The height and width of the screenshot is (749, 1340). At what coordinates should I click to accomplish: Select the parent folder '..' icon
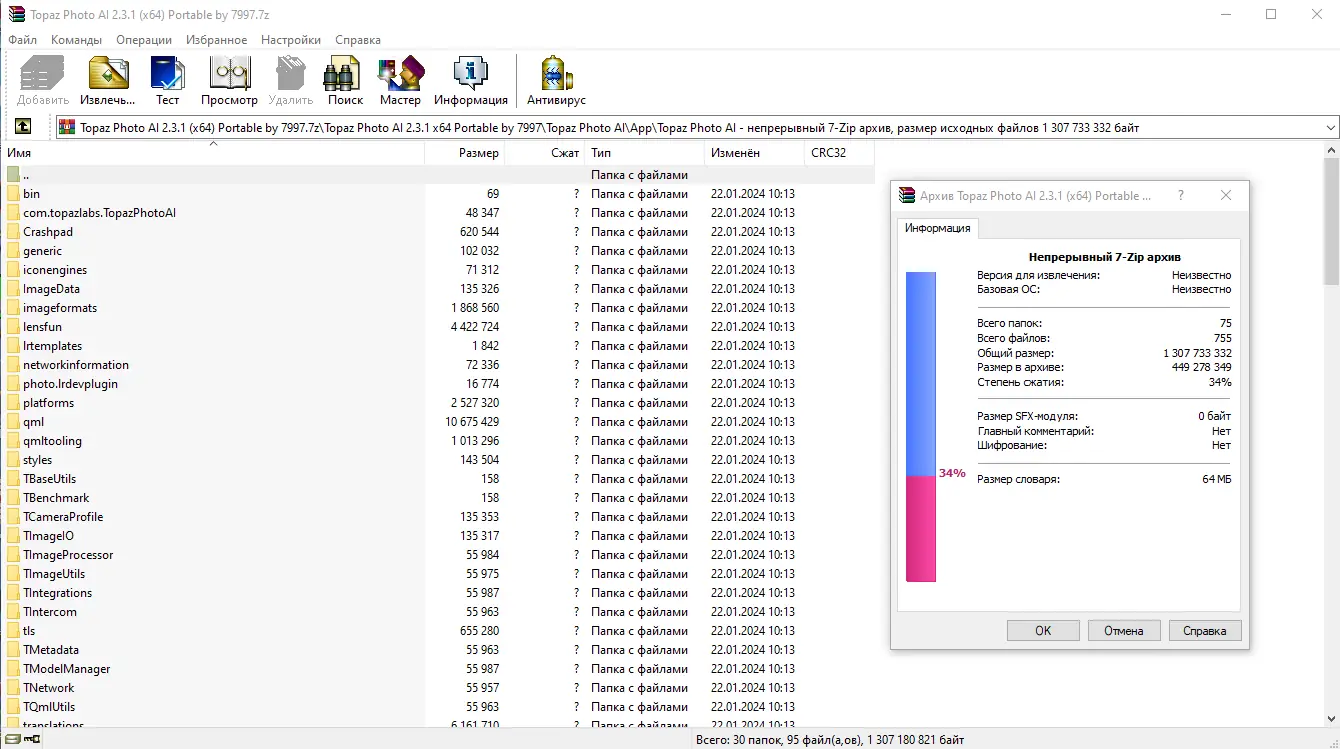point(13,174)
